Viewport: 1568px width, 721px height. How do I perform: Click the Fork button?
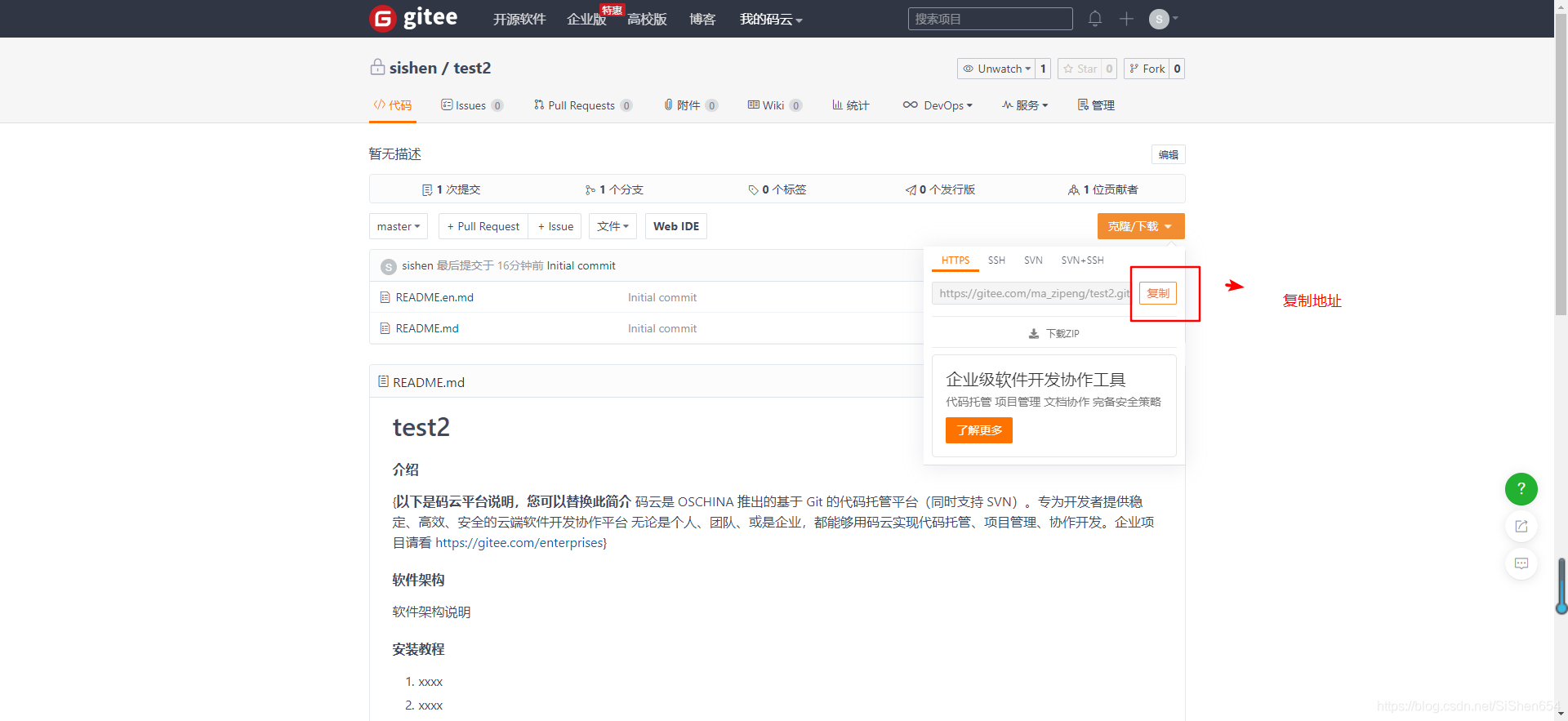tap(1147, 69)
